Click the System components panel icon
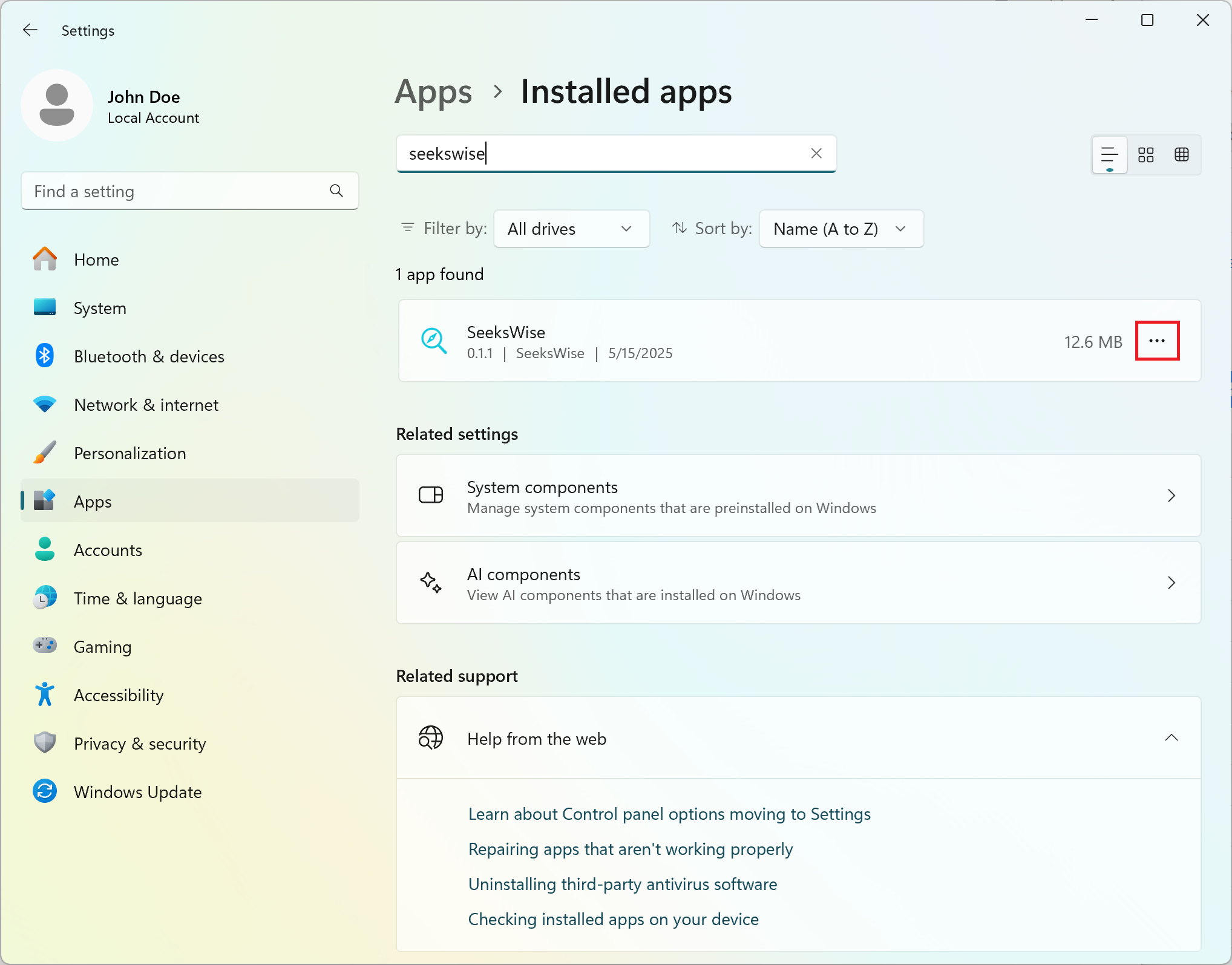Viewport: 1232px width, 965px height. tap(431, 495)
